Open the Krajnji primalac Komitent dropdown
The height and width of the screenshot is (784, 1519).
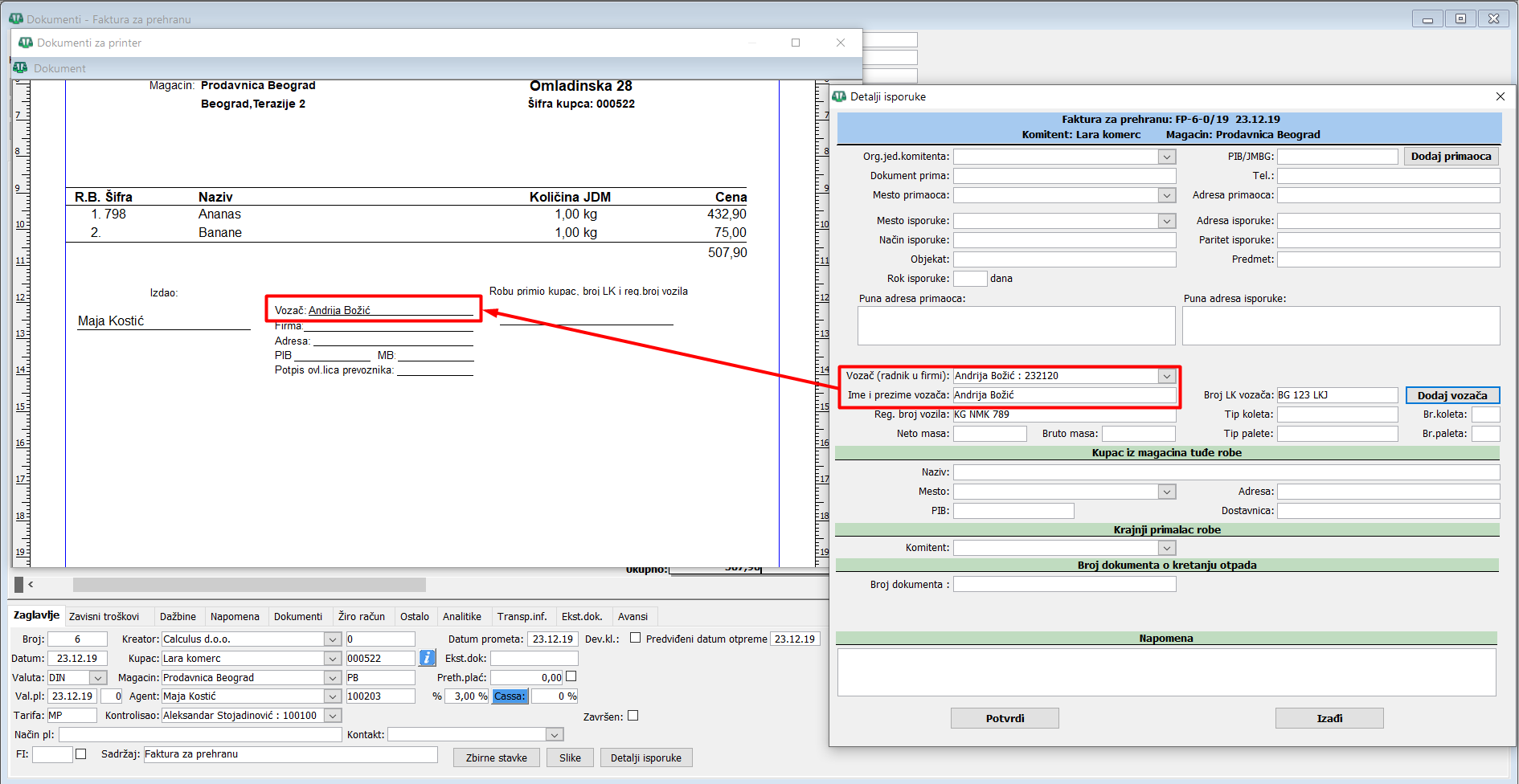(1167, 548)
